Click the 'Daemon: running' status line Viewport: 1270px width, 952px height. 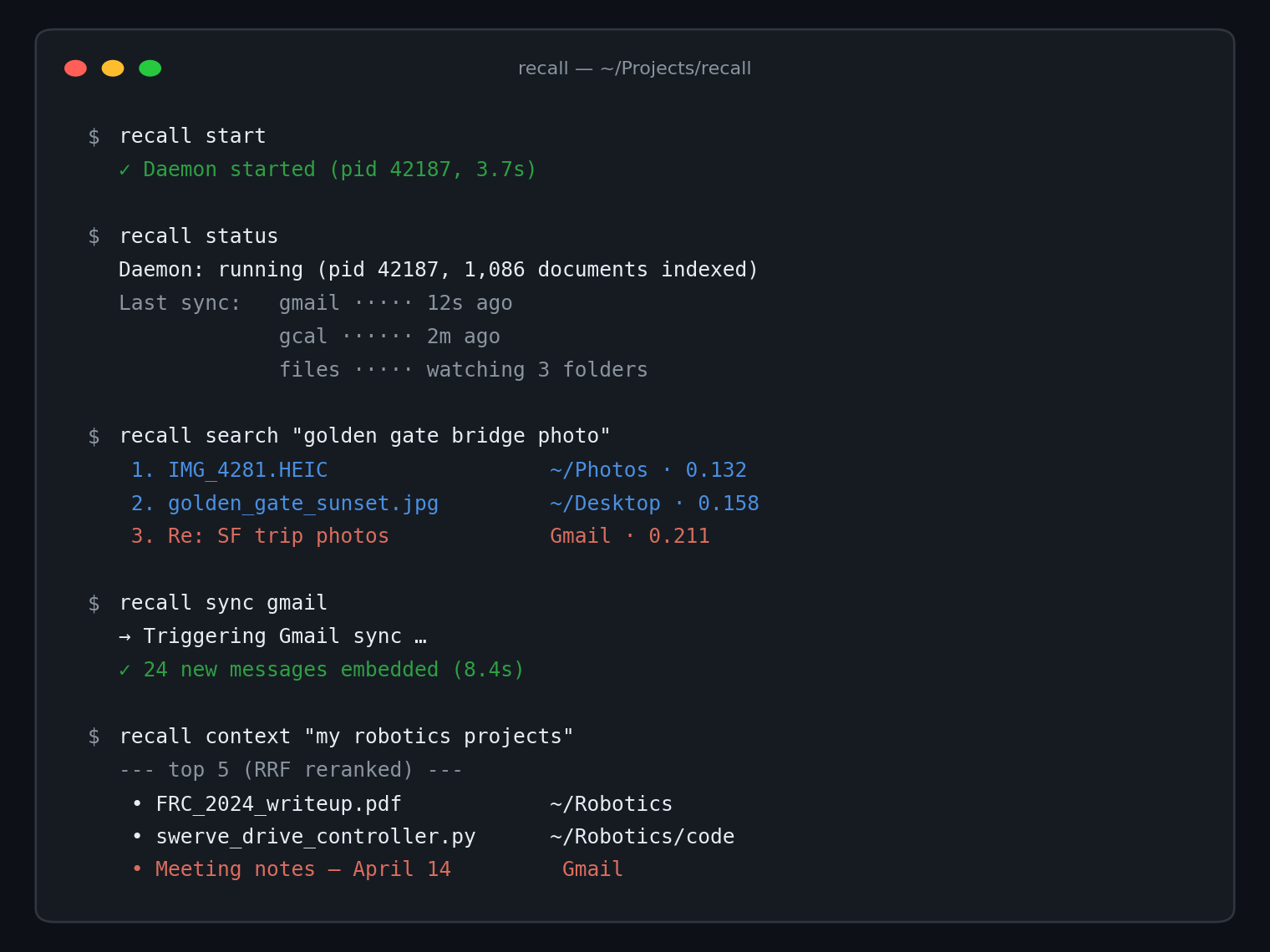[438, 270]
